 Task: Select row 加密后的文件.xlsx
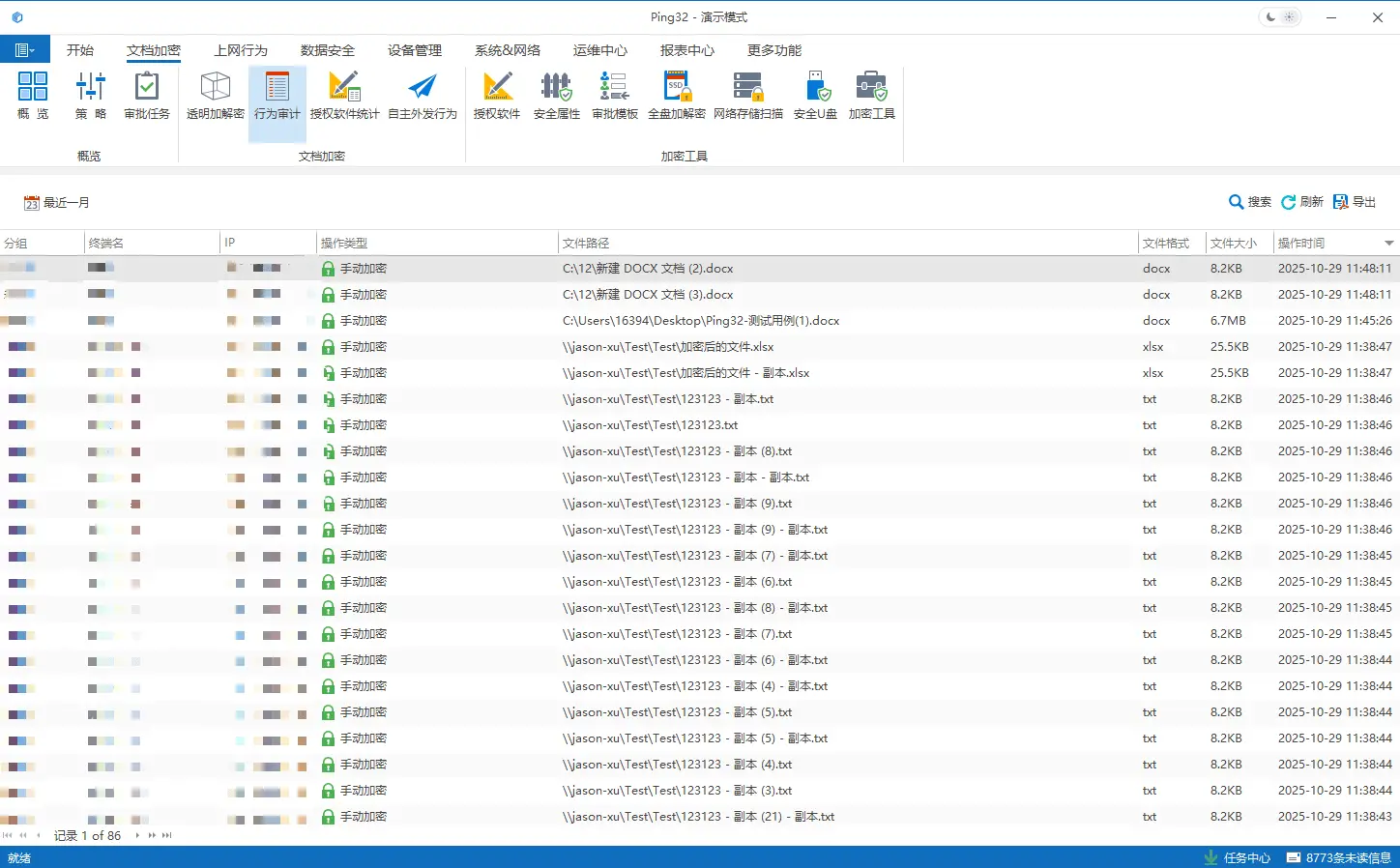point(700,347)
